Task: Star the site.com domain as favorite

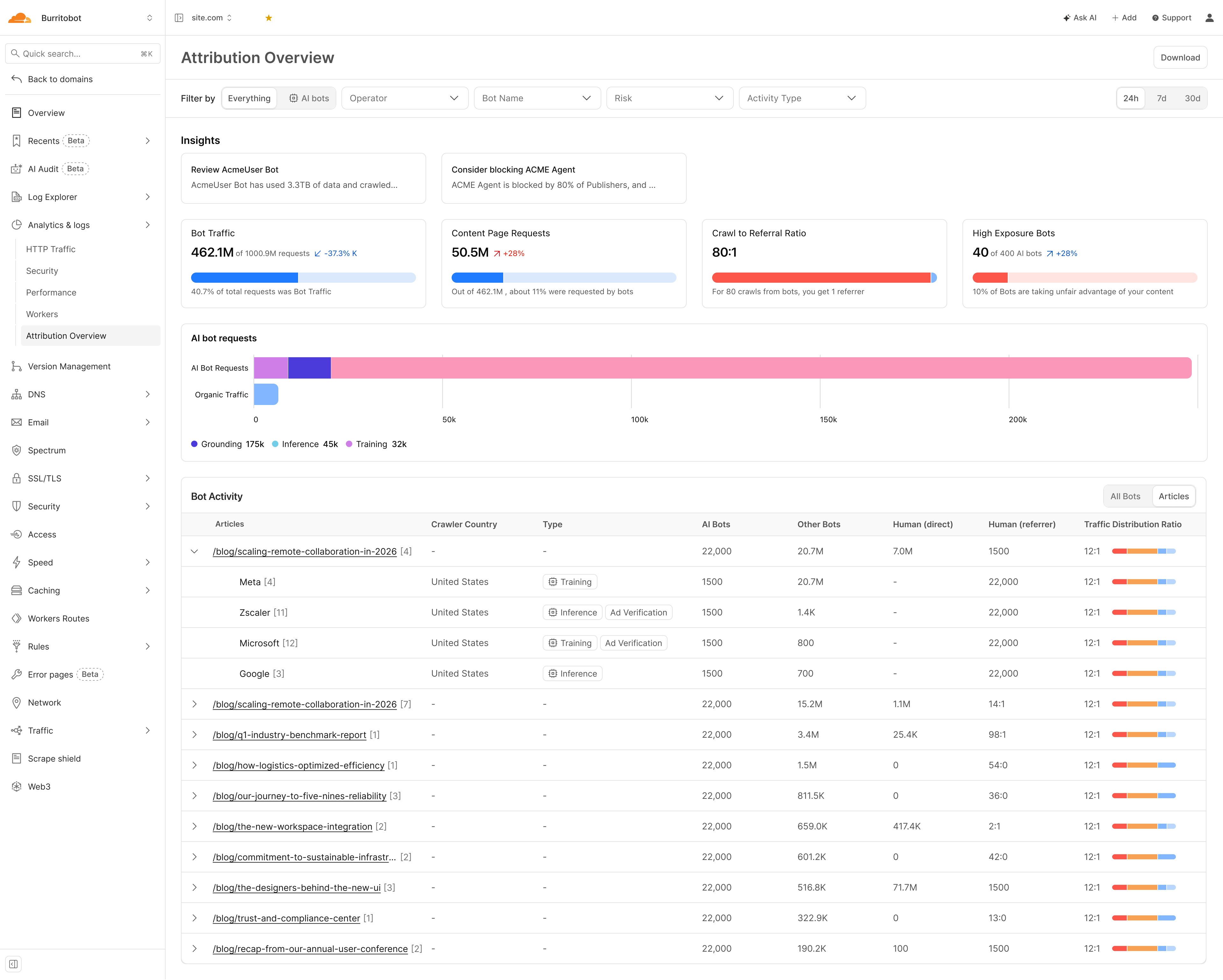Action: (268, 18)
